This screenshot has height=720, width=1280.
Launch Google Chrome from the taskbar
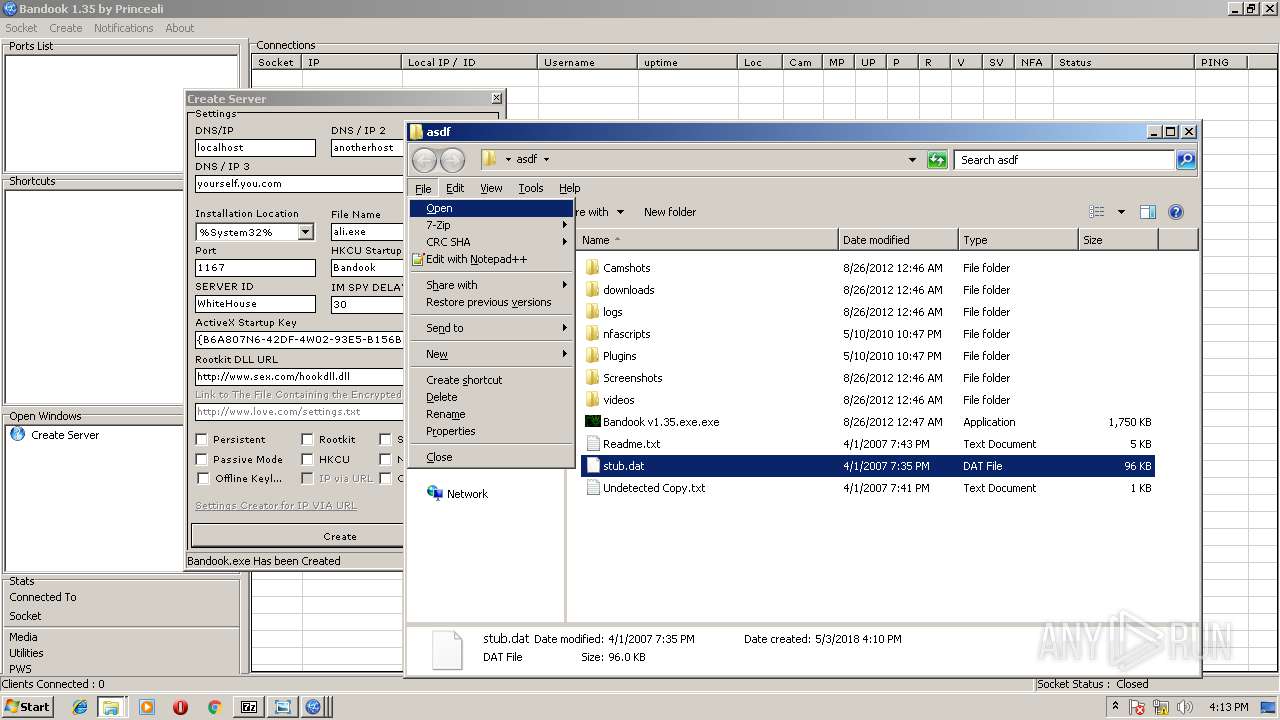(x=214, y=707)
